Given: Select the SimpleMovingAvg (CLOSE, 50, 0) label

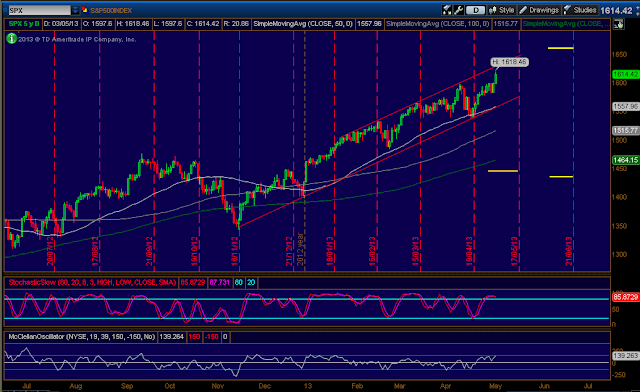Looking at the screenshot, I should coord(302,24).
